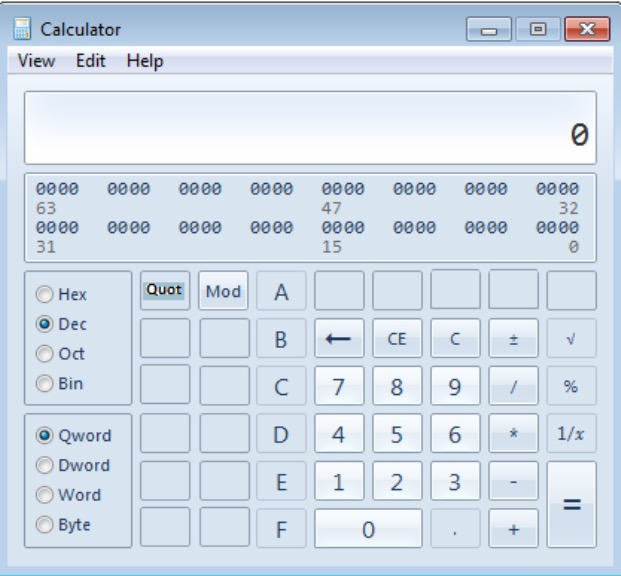Select the Dec number base
Image resolution: width=621 pixels, height=576 pixels.
point(61,324)
